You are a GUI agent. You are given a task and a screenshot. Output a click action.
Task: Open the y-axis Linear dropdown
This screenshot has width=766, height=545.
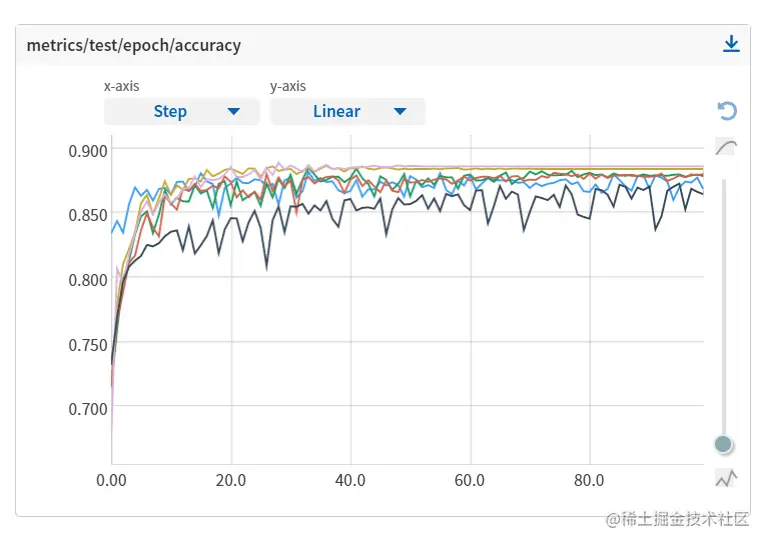coord(348,111)
